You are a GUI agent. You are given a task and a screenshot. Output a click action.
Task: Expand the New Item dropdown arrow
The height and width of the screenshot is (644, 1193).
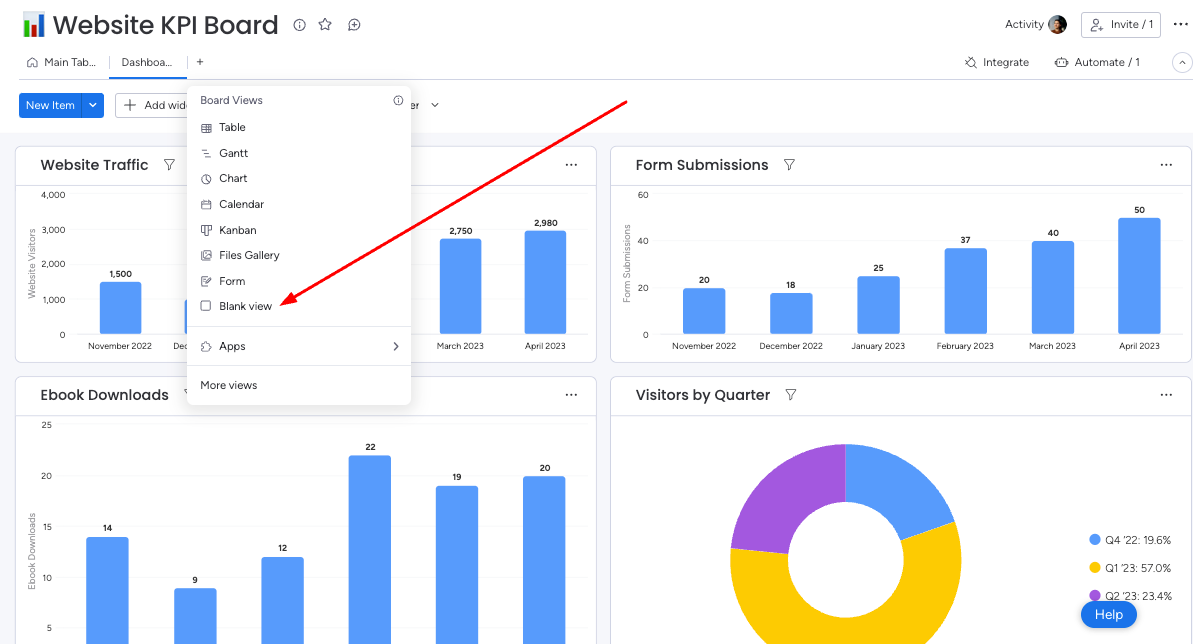coord(93,105)
